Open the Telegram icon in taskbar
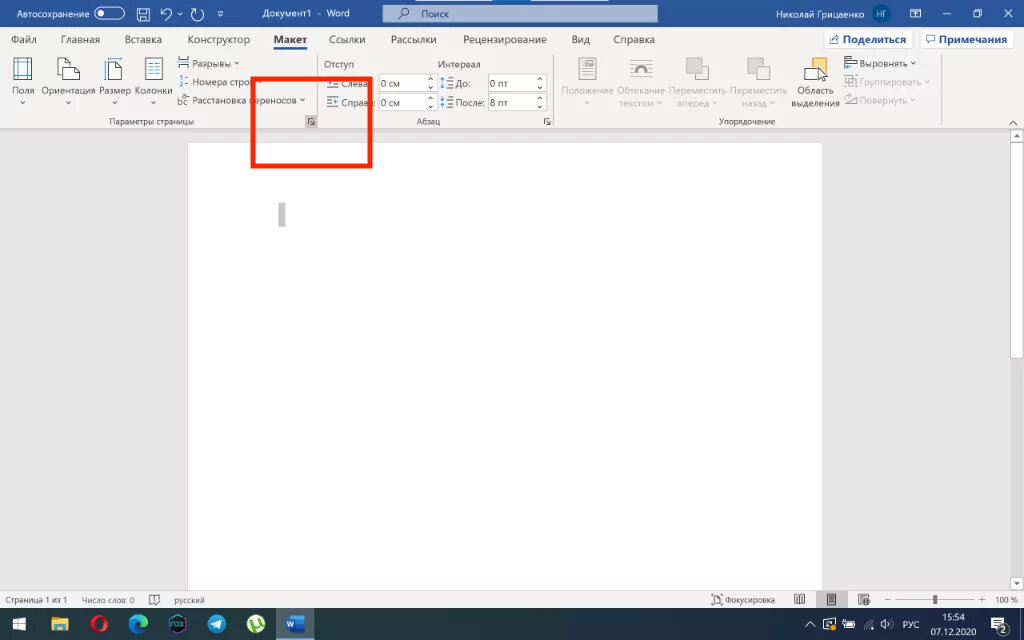The width and height of the screenshot is (1024, 640). coord(216,623)
